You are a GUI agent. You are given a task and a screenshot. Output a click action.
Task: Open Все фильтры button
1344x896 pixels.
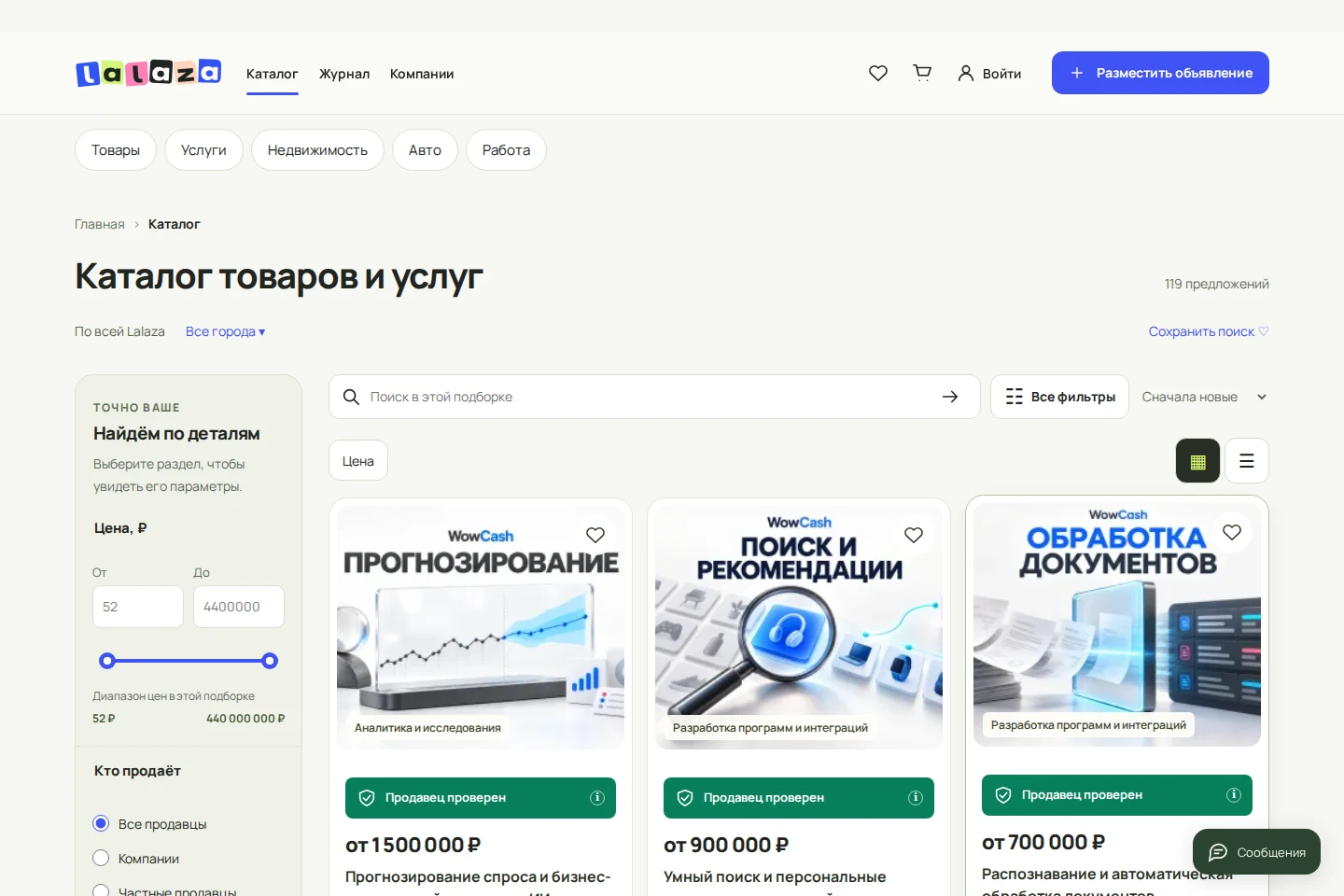[1059, 397]
